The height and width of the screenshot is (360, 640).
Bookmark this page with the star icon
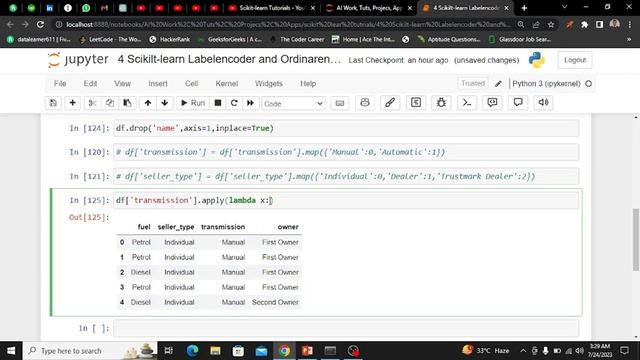pos(551,24)
